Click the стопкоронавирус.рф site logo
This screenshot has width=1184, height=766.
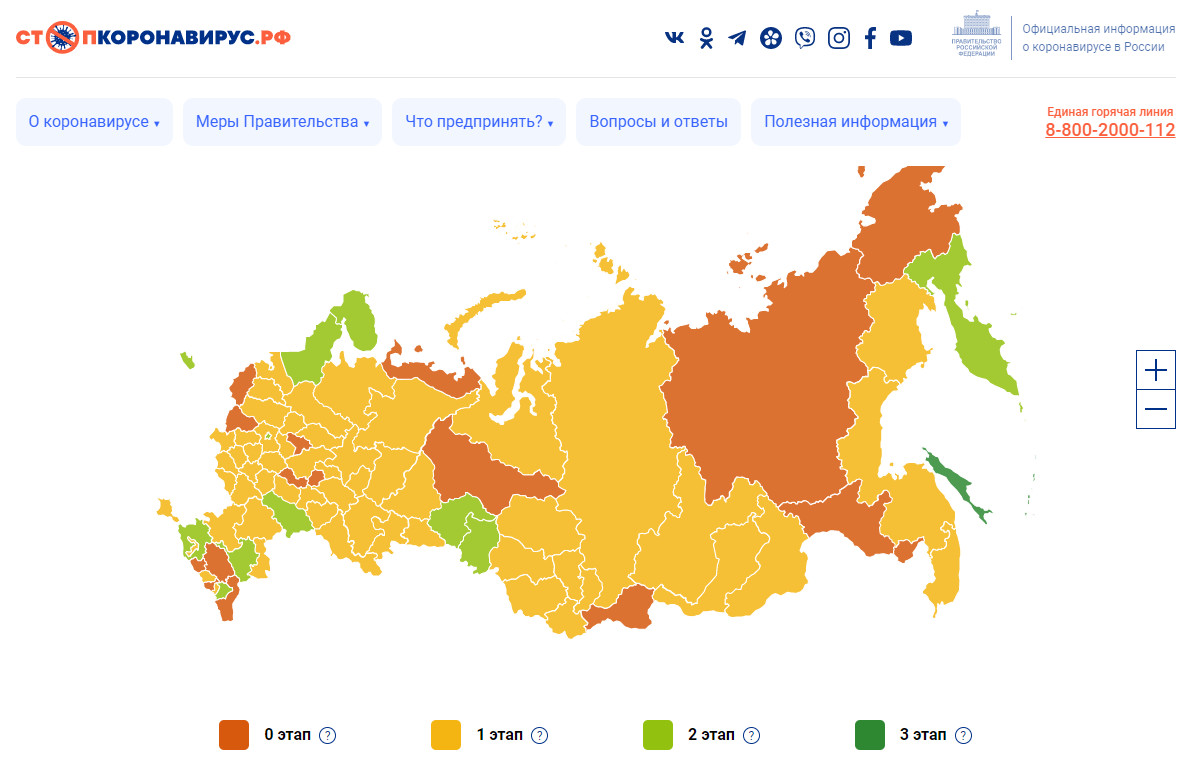[153, 38]
